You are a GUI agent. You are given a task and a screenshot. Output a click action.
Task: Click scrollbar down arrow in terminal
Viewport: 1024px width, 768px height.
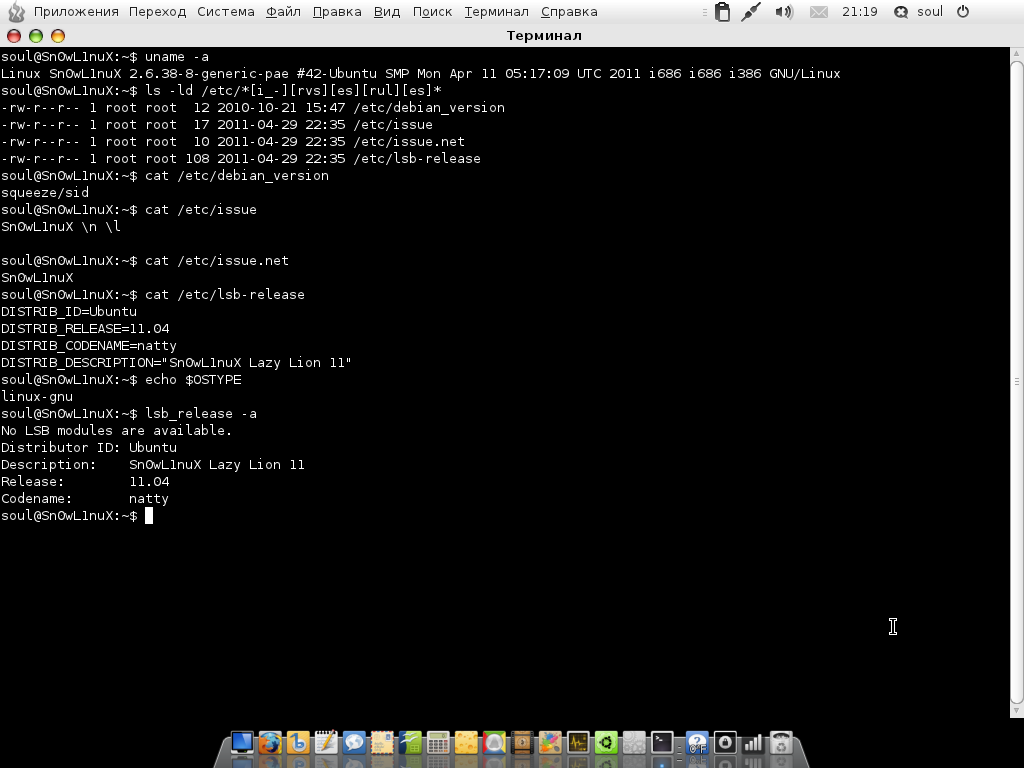(x=1017, y=711)
